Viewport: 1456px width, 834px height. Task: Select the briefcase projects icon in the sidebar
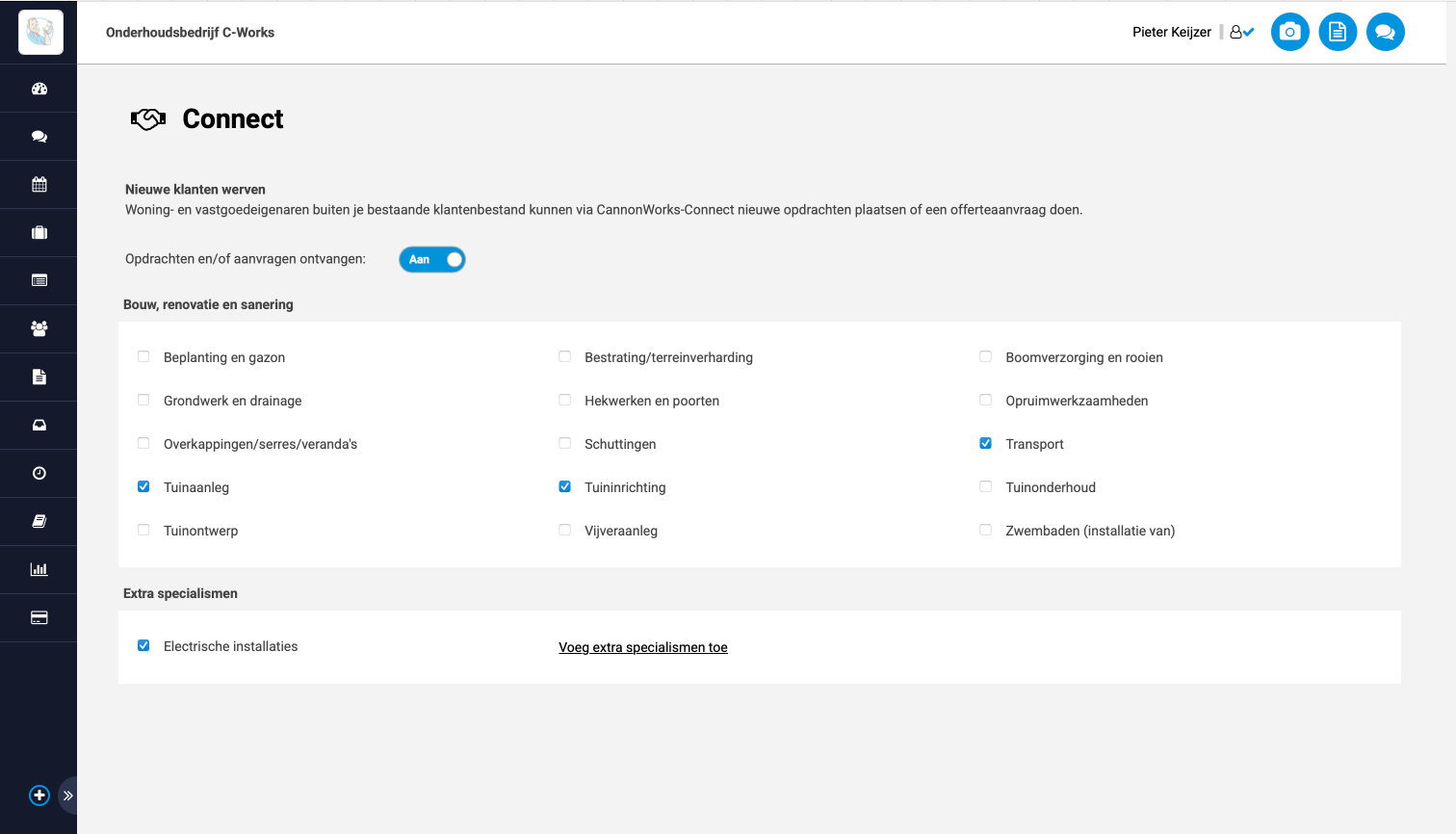[39, 232]
